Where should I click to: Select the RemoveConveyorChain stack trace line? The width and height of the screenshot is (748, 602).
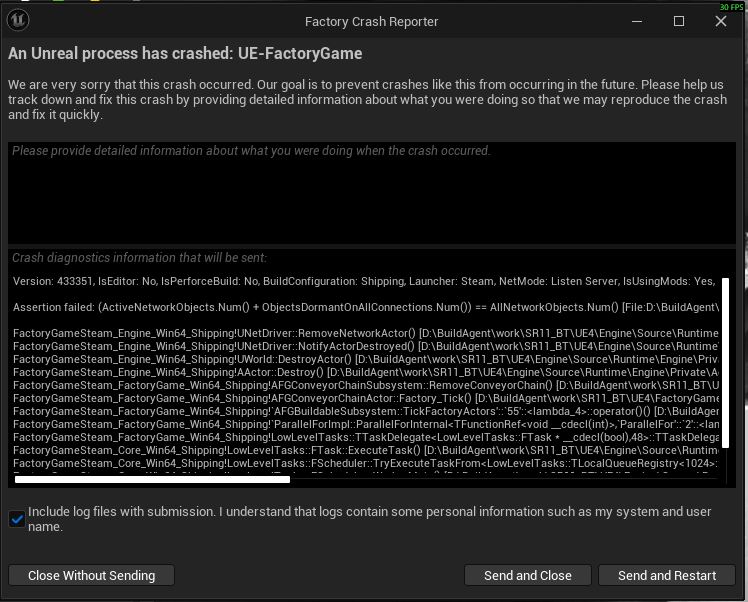pos(365,385)
